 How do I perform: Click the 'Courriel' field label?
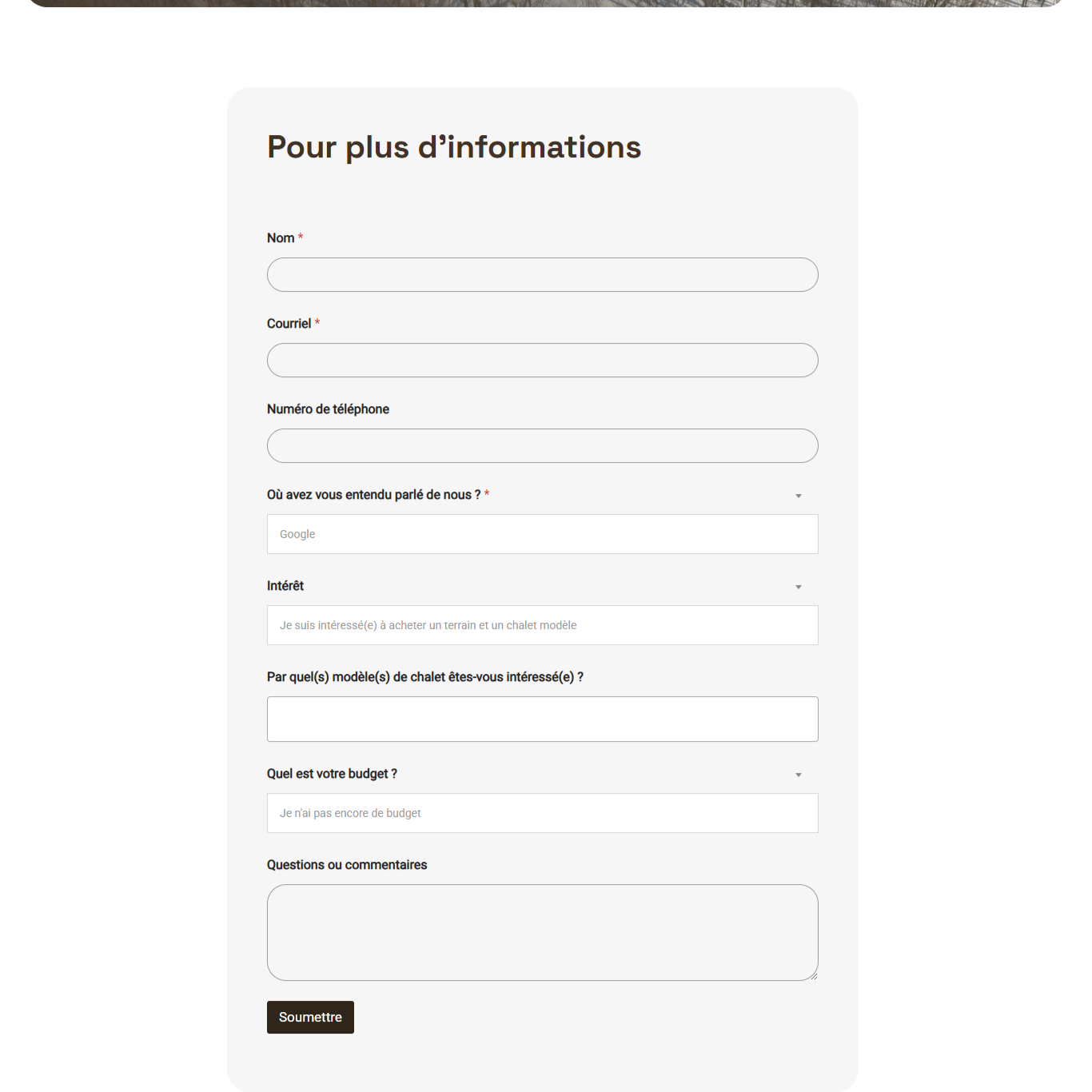[x=289, y=324]
